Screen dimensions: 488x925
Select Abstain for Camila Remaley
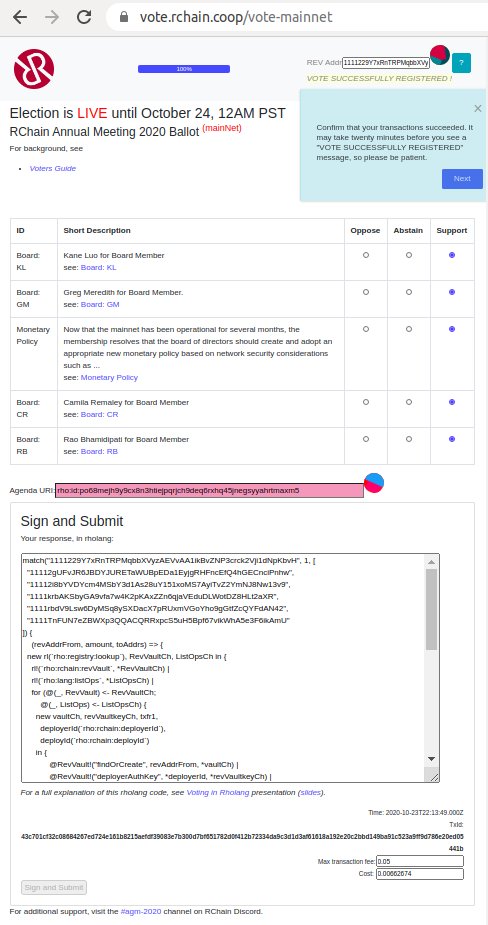click(408, 402)
